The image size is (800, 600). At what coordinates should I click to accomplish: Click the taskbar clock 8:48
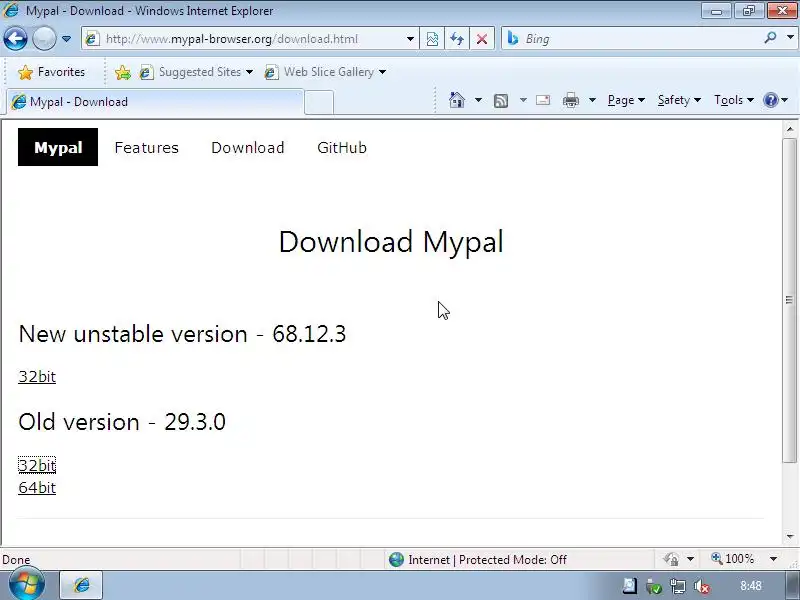[751, 586]
